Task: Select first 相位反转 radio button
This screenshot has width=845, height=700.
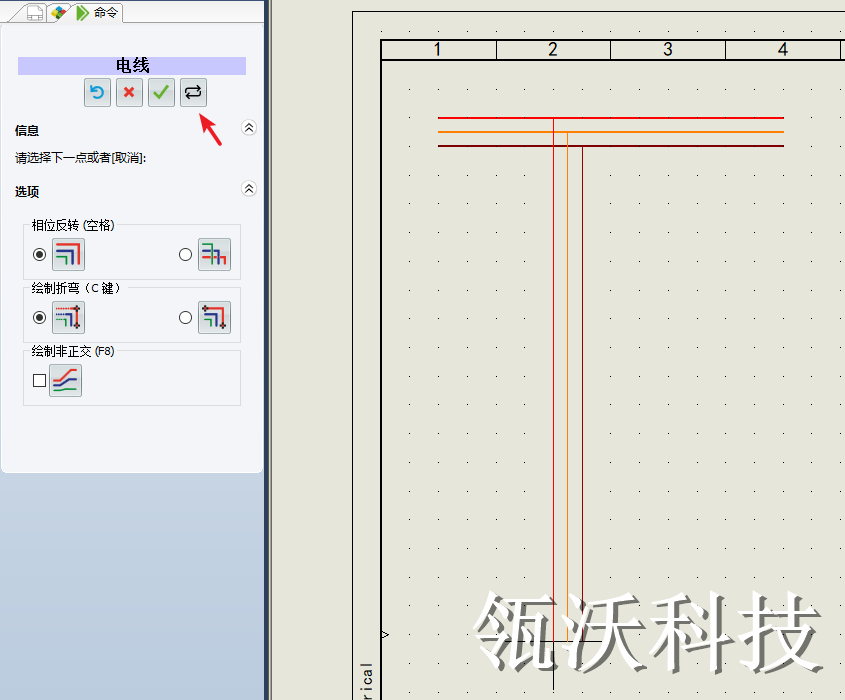Action: pos(39,254)
